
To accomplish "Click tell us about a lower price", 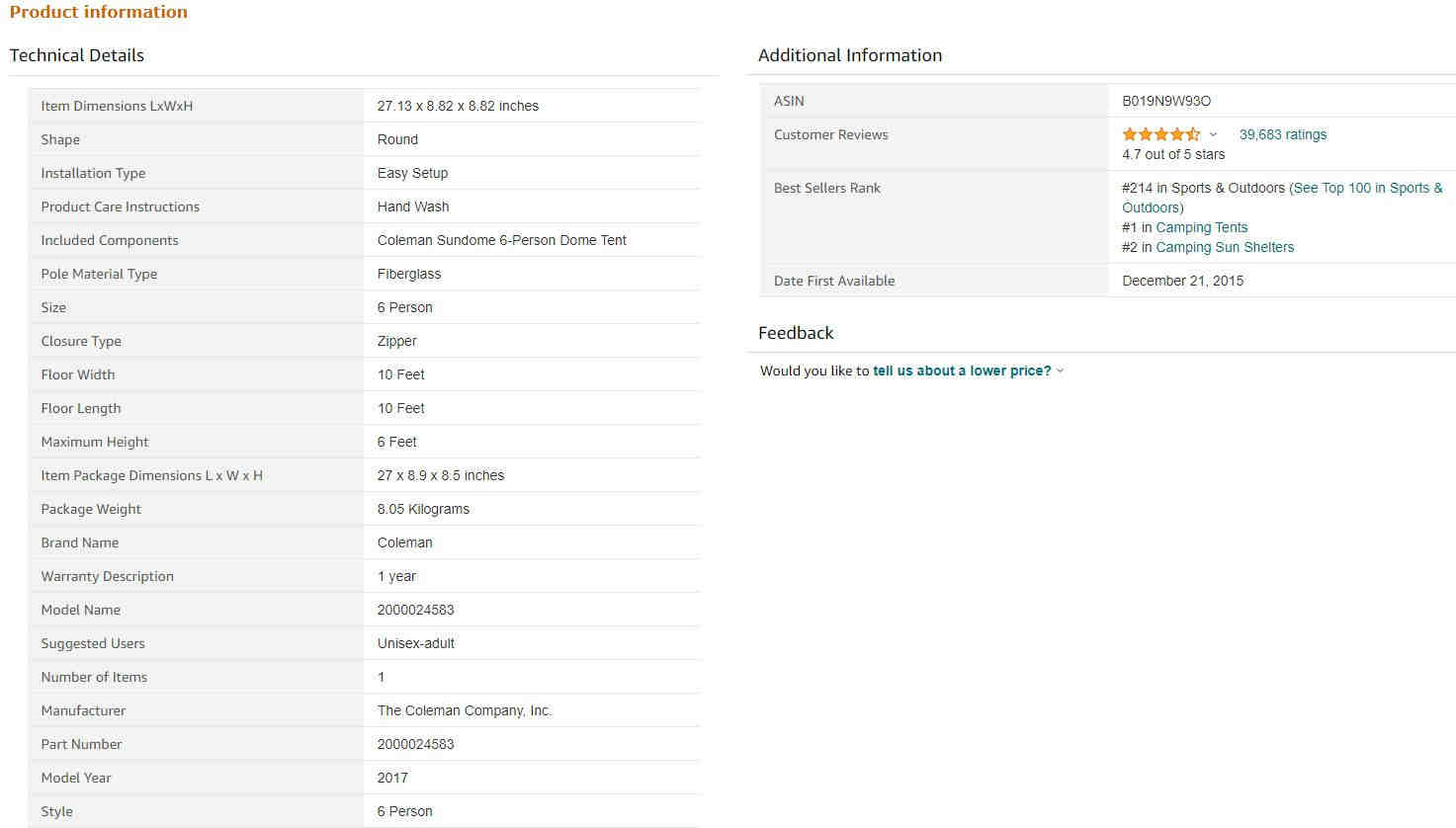I will pyautogui.click(x=962, y=371).
